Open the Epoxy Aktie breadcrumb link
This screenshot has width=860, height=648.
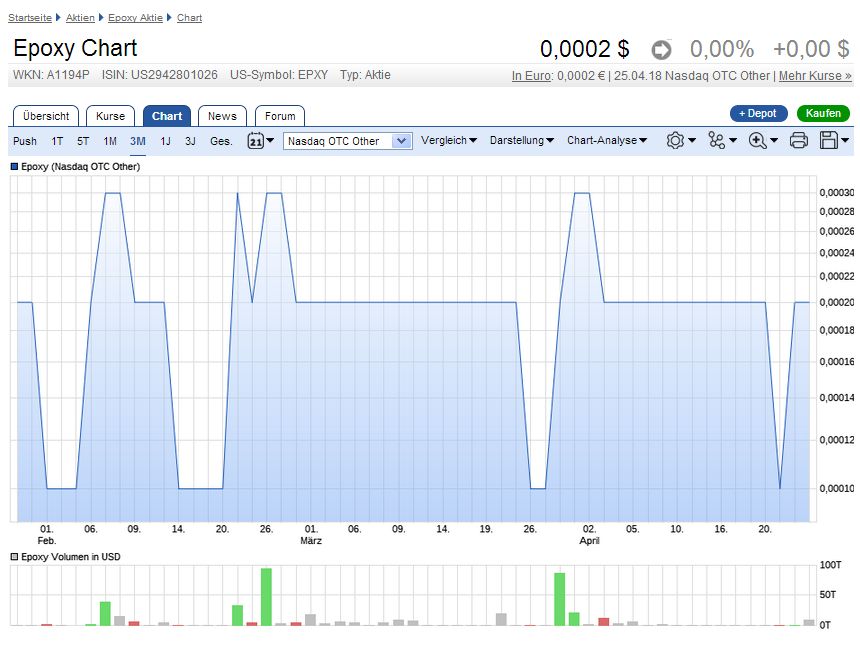coord(135,18)
